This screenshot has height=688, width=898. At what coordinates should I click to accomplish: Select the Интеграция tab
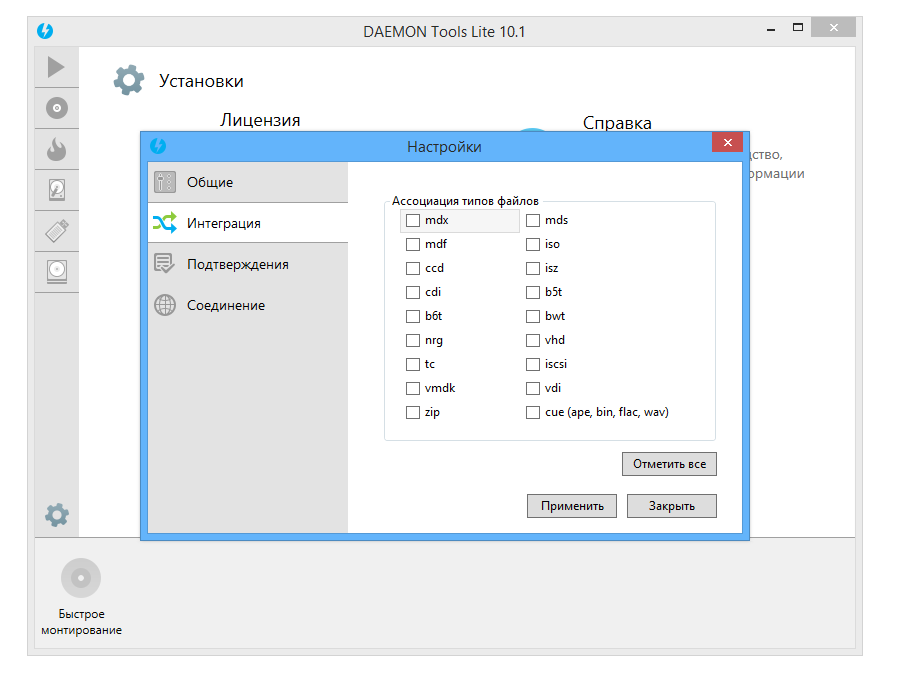coord(248,223)
